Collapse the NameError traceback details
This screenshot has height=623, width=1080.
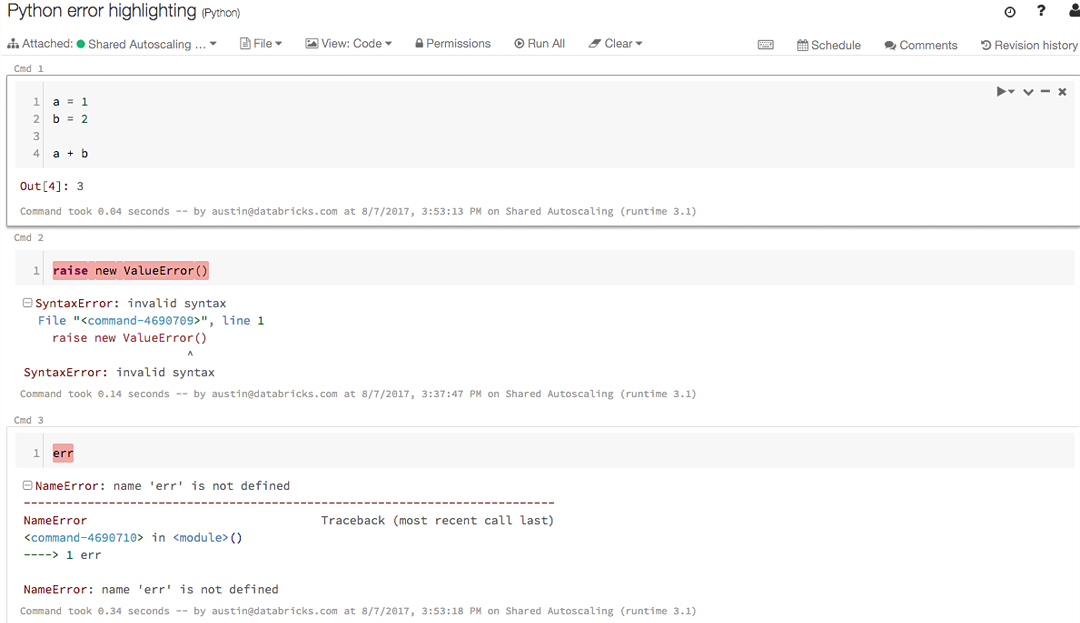point(28,485)
